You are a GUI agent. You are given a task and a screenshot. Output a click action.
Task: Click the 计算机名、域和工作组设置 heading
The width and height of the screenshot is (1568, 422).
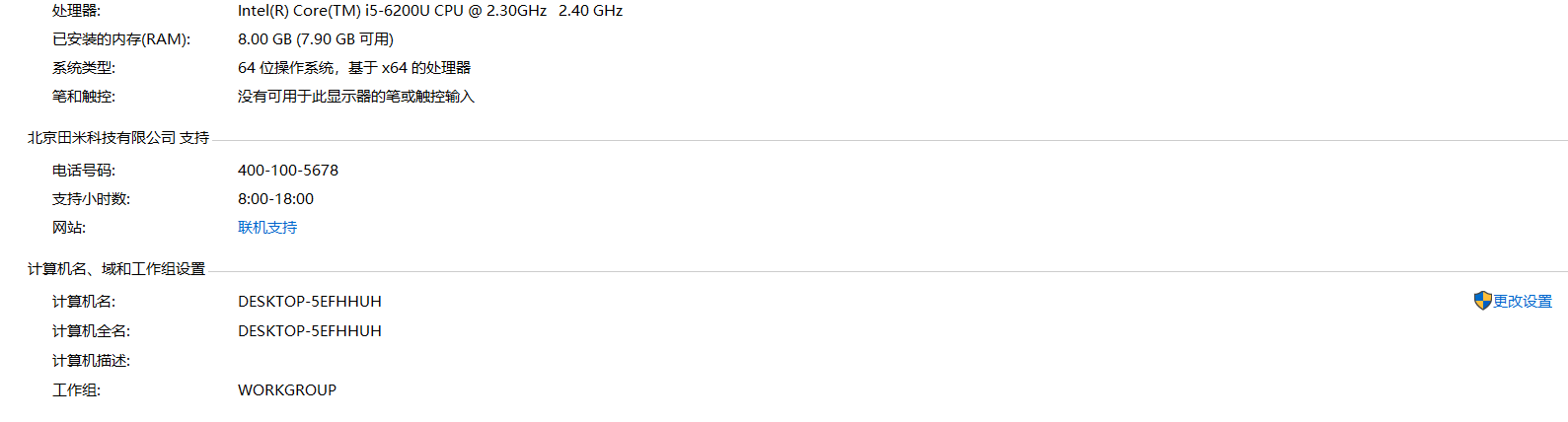(116, 269)
